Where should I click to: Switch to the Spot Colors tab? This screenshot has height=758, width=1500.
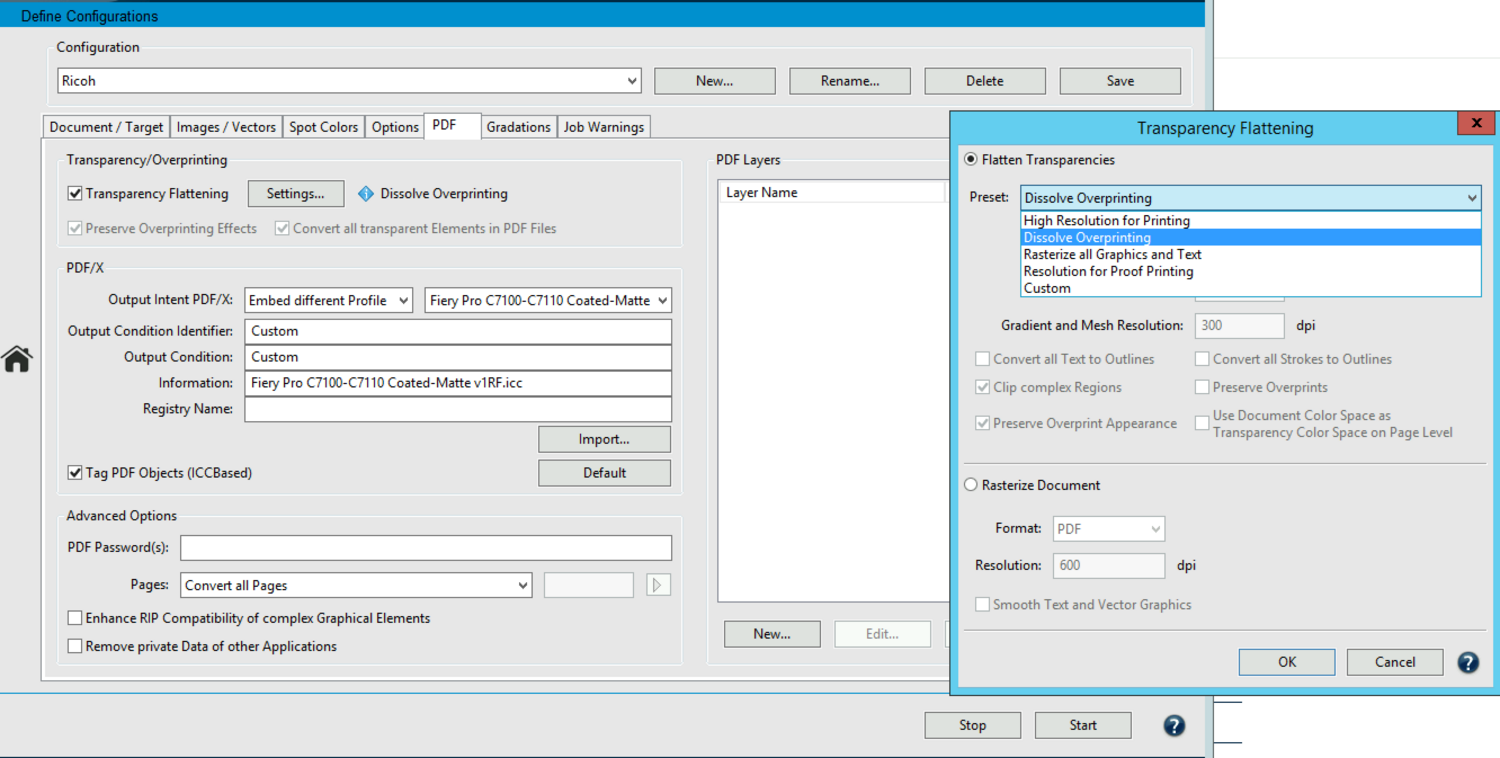(323, 127)
